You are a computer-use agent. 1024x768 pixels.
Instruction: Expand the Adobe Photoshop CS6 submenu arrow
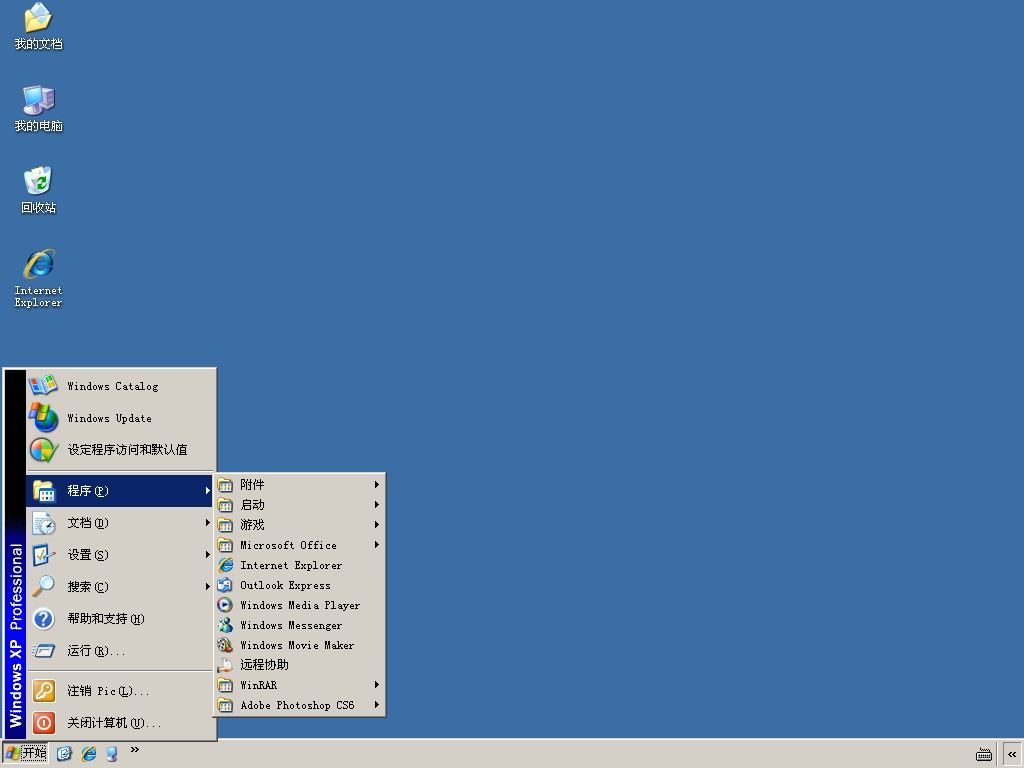(x=377, y=705)
